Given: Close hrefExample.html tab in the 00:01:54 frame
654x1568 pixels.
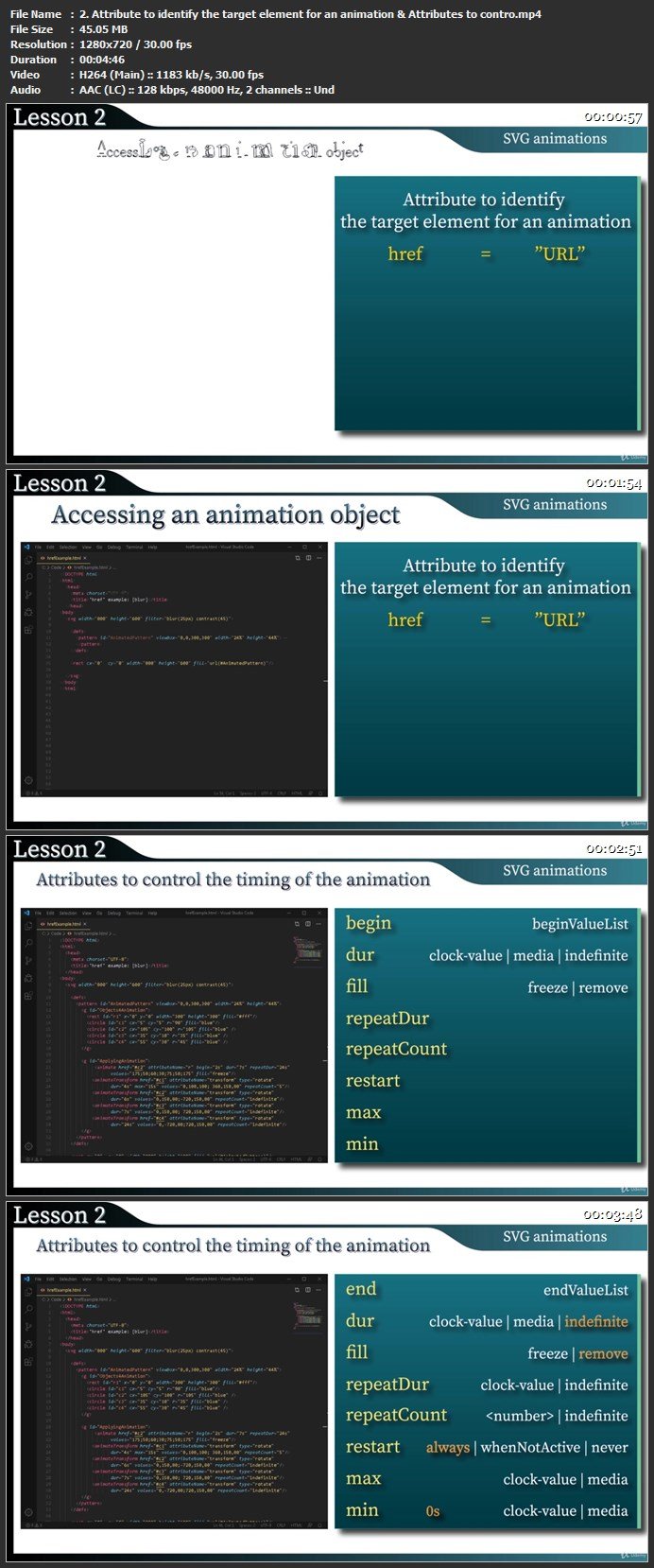Looking at the screenshot, I should (x=85, y=559).
